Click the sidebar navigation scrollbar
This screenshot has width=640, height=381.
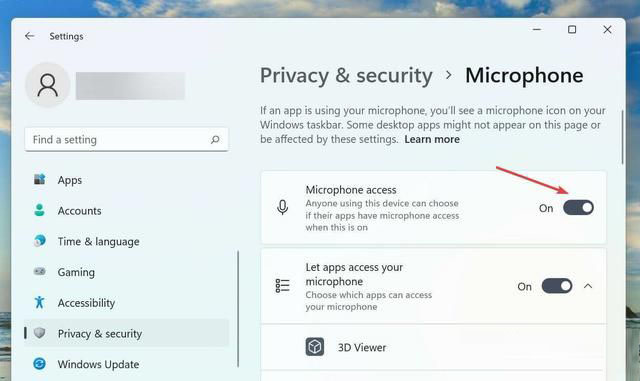tap(238, 309)
